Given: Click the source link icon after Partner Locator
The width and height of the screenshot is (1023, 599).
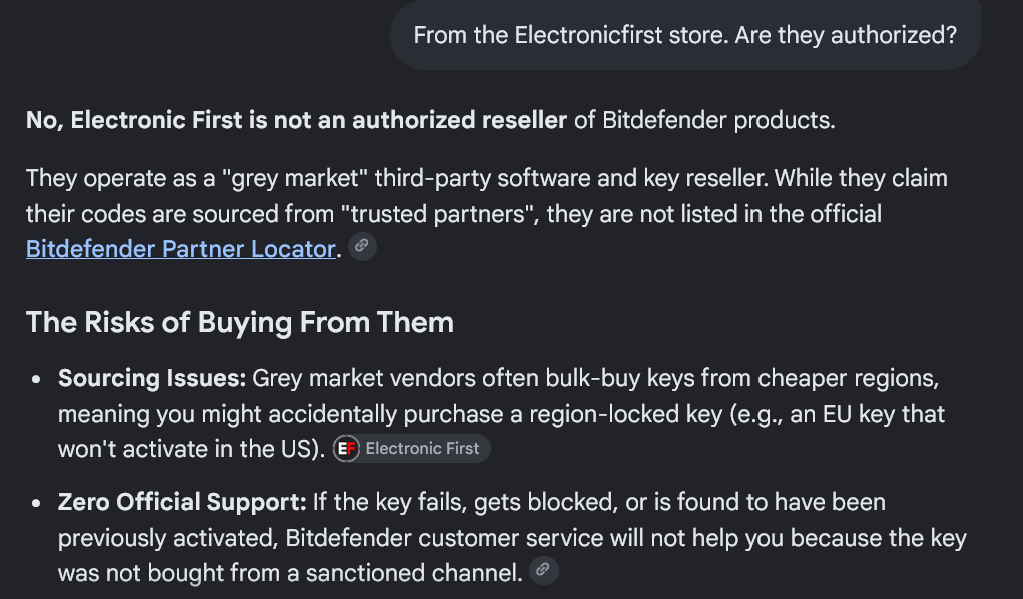Looking at the screenshot, I should (362, 247).
